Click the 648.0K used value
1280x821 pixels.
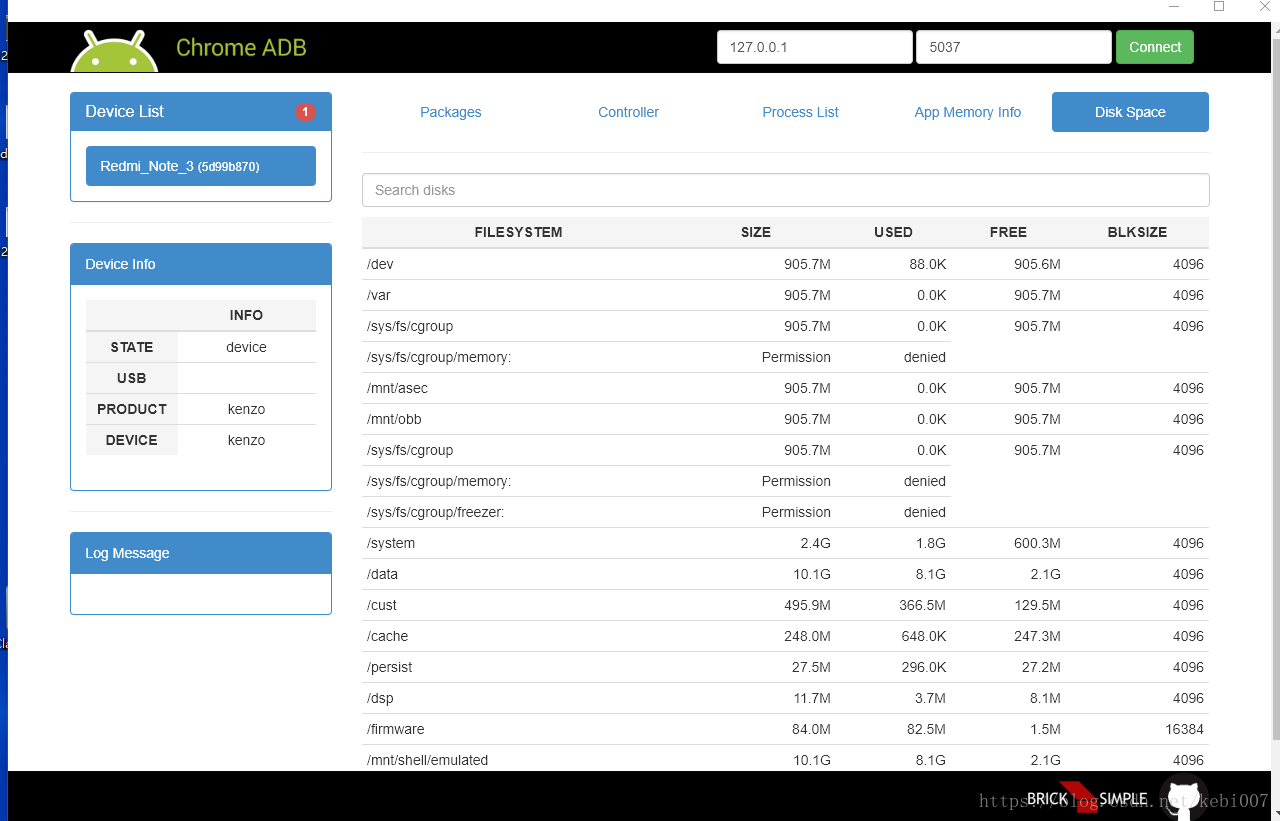point(923,636)
